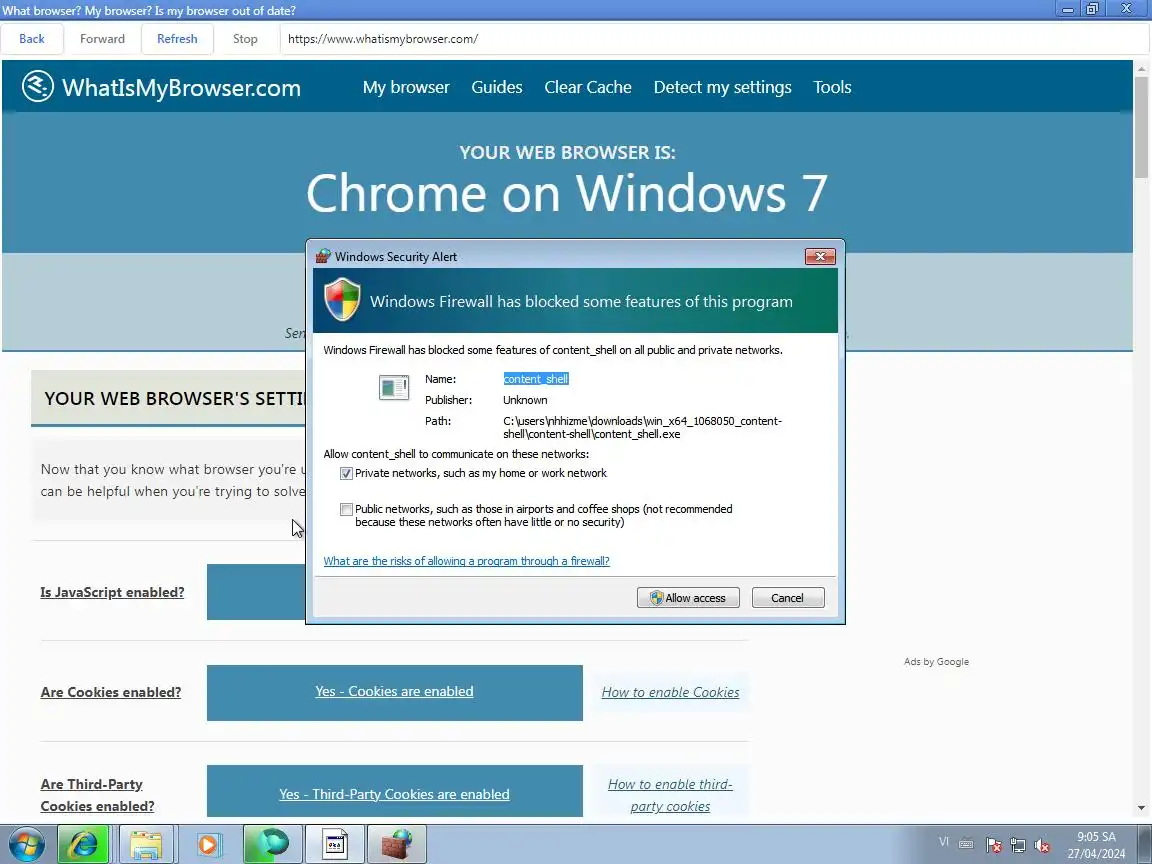Click the content_shell program icon in the dialog
Screen dimensions: 1152x864
(394, 387)
